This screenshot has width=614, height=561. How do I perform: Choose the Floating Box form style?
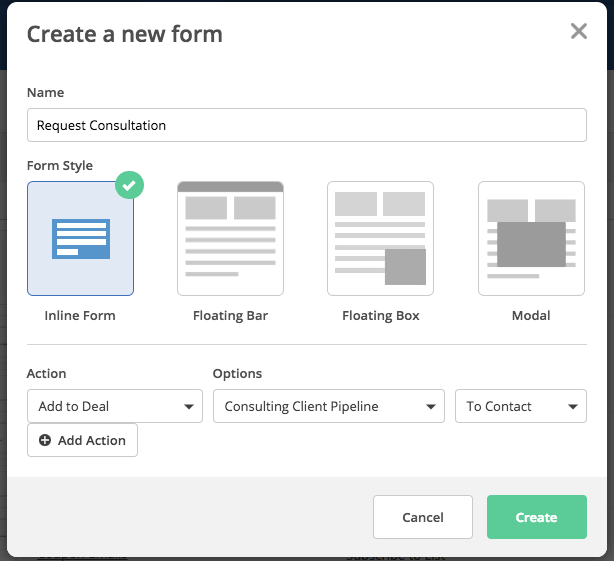point(380,238)
